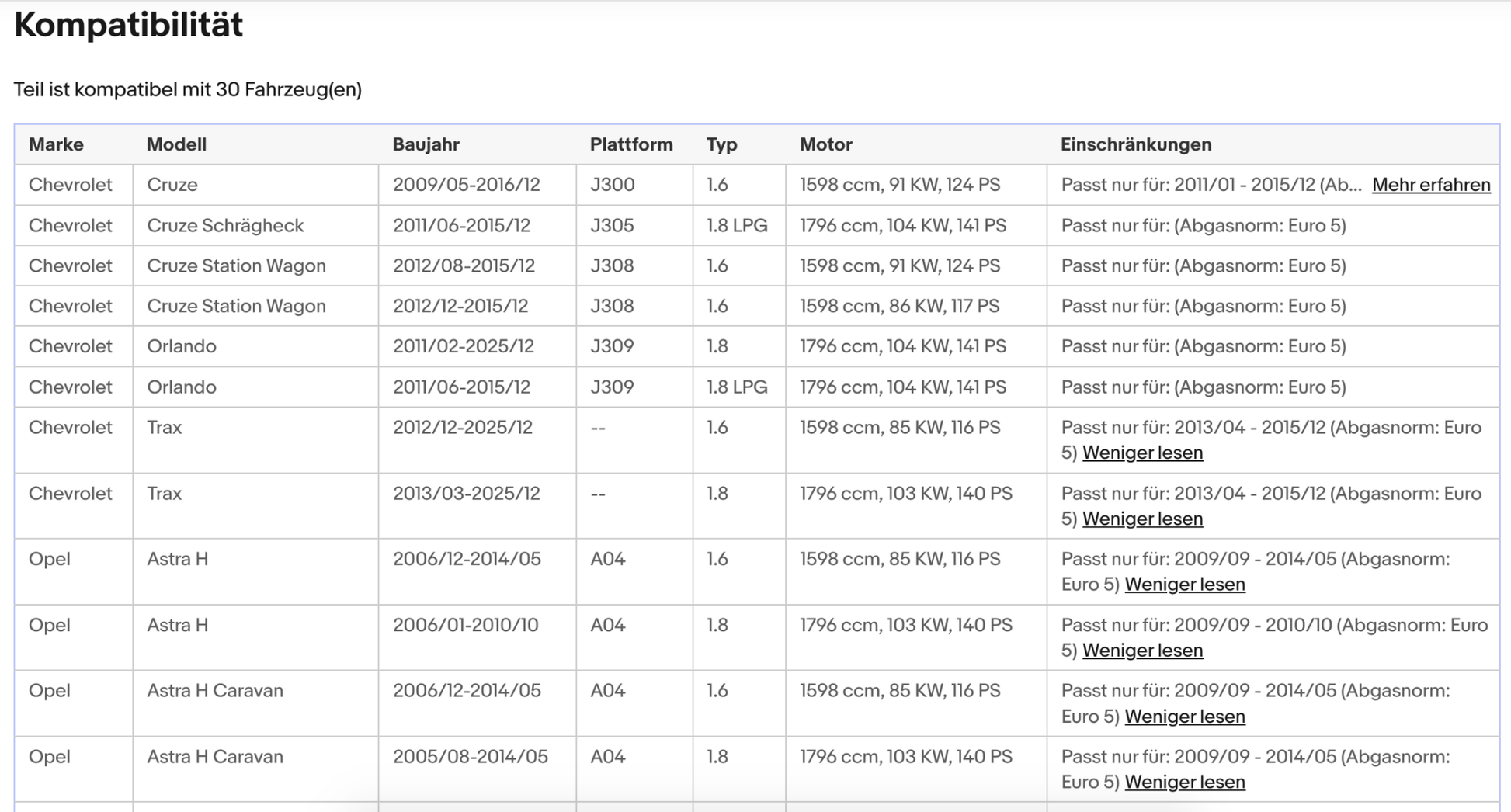This screenshot has height=812, width=1511.
Task: Click the Einschränkungen column header
Action: click(x=1136, y=144)
